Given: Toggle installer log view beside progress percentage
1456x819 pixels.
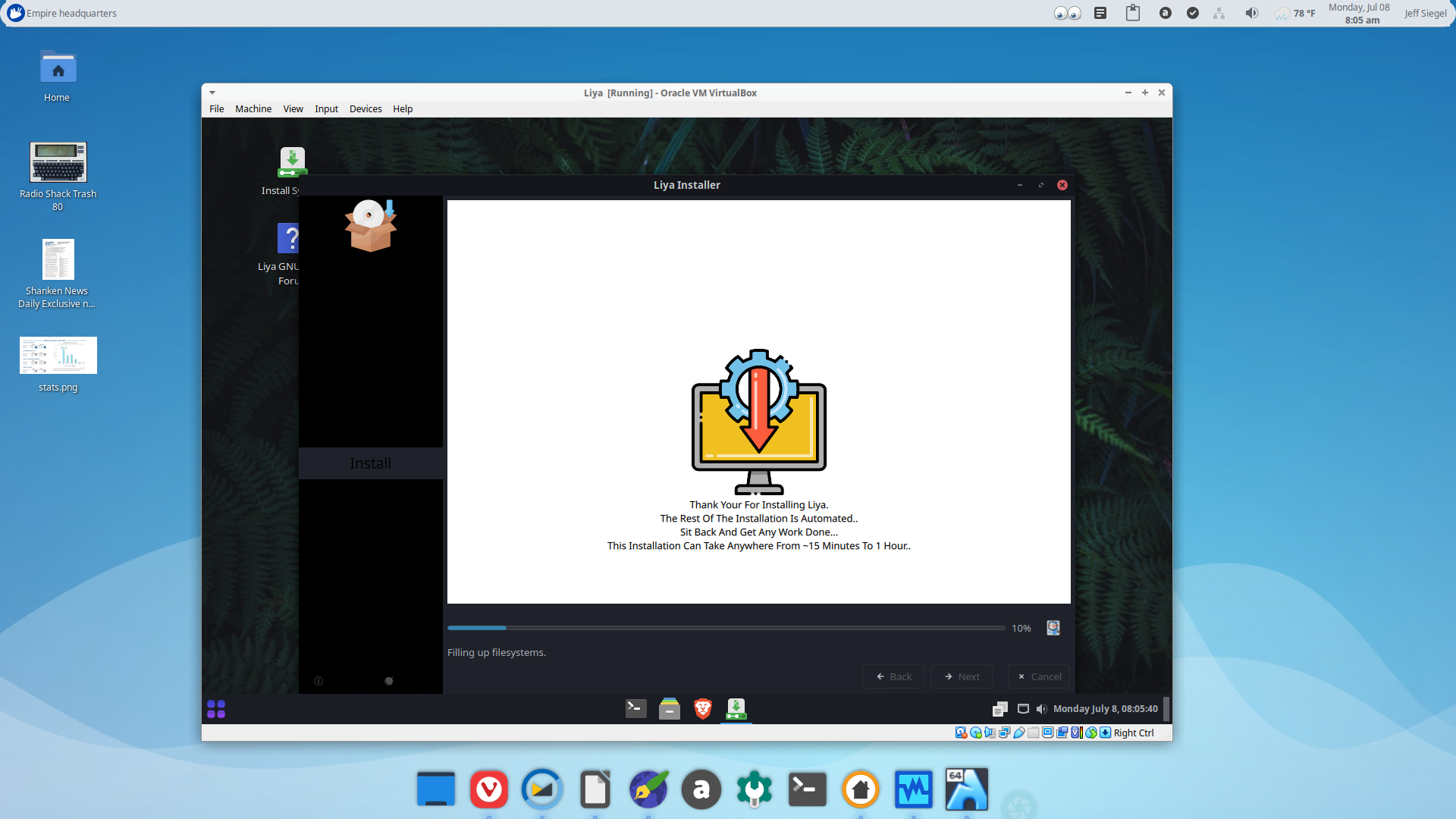Looking at the screenshot, I should click(1053, 628).
